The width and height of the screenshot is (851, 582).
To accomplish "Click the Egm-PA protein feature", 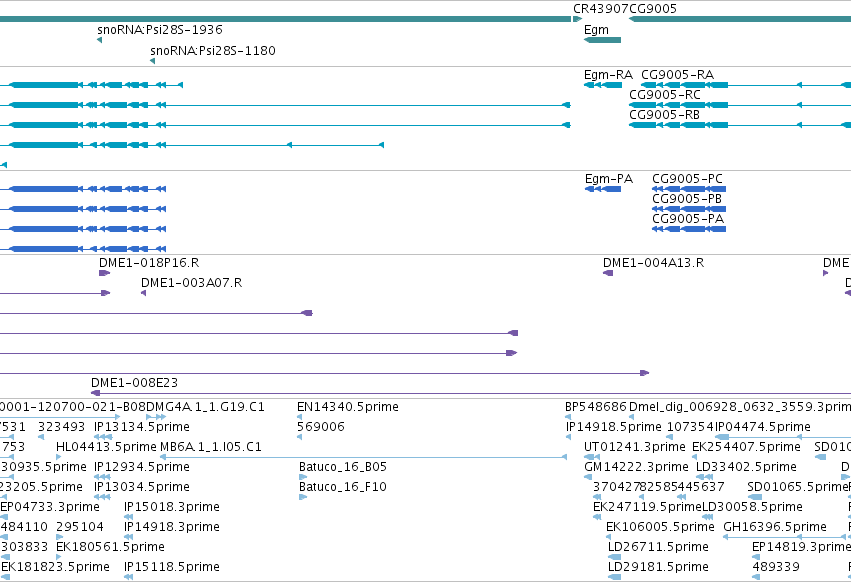I will point(603,189).
